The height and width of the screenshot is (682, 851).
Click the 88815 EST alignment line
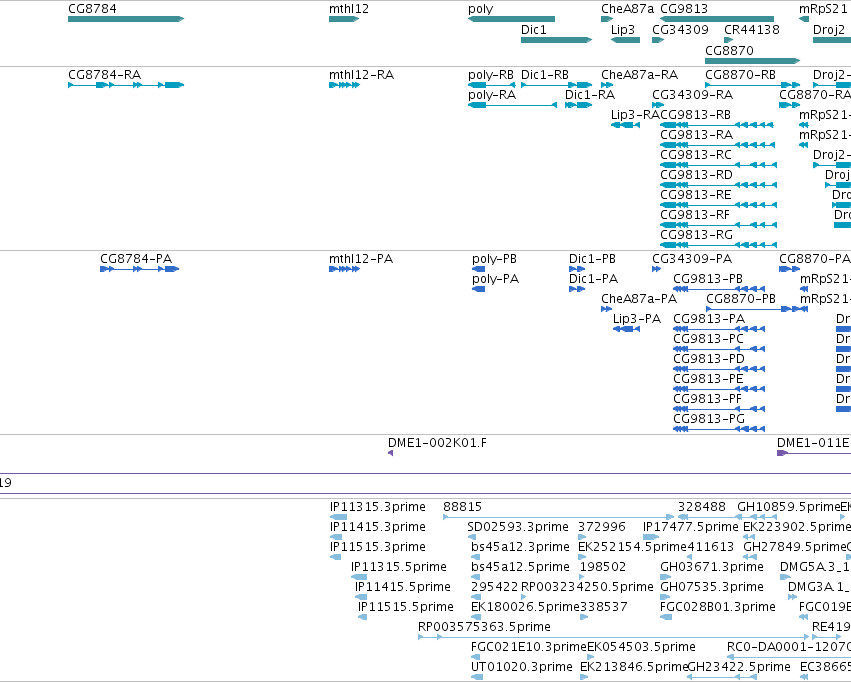tap(558, 517)
